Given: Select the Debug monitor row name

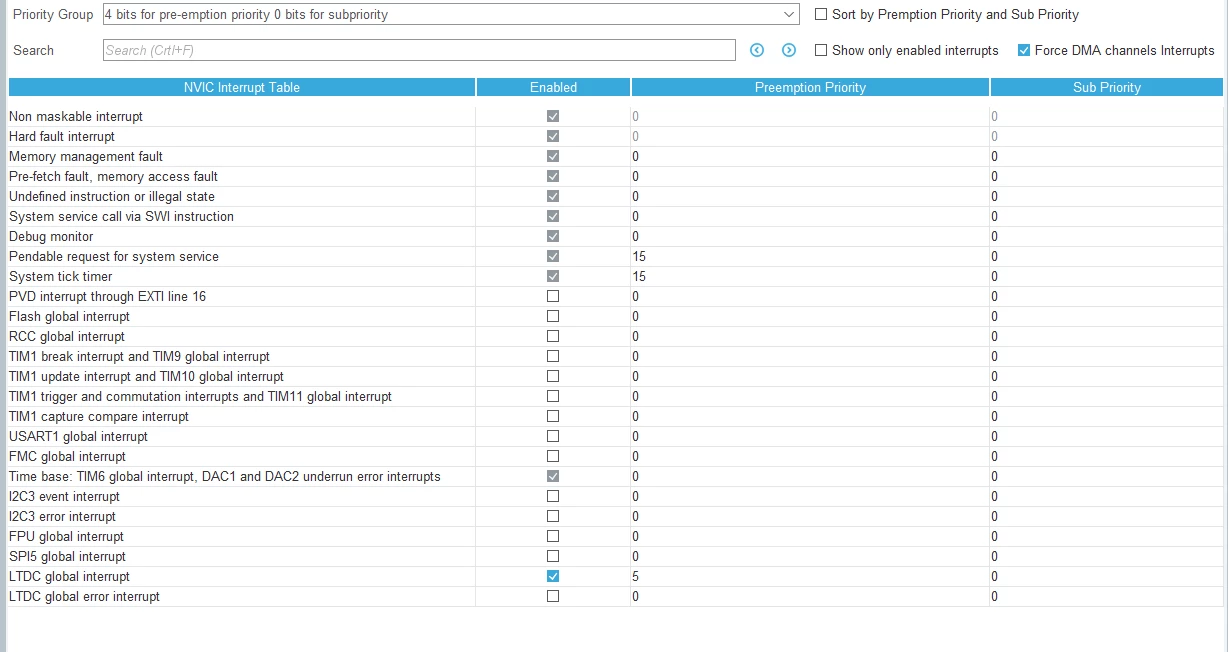Looking at the screenshot, I should click(51, 236).
